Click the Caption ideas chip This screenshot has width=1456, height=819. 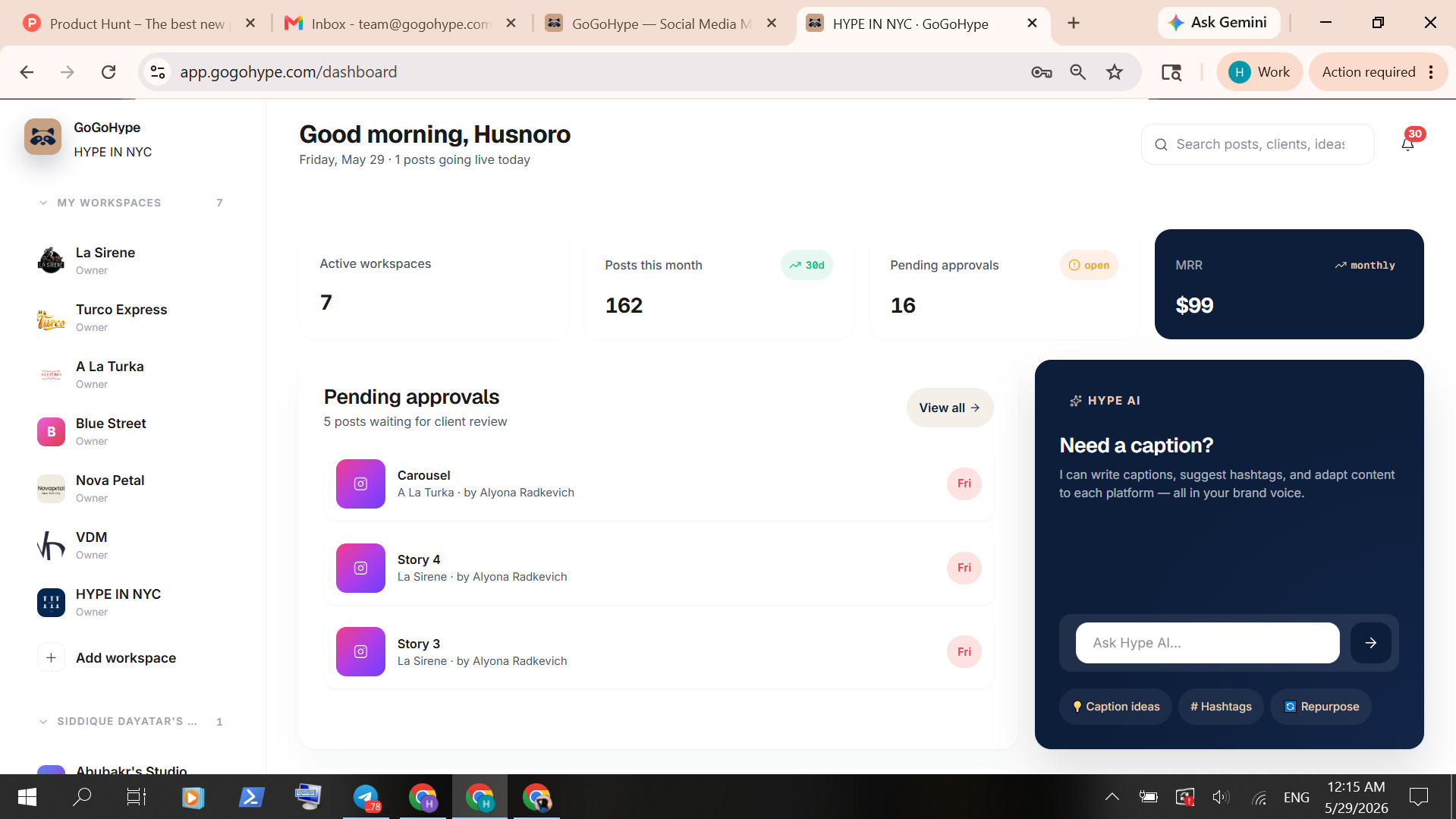[x=1115, y=707]
